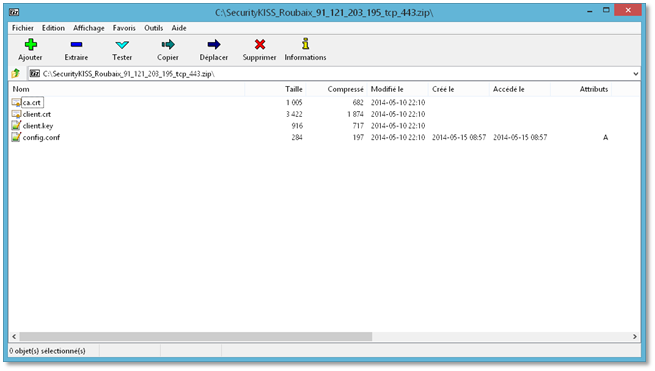Viewport: 655px width, 371px height.
Task: Open the Informations icon
Action: [x=305, y=44]
